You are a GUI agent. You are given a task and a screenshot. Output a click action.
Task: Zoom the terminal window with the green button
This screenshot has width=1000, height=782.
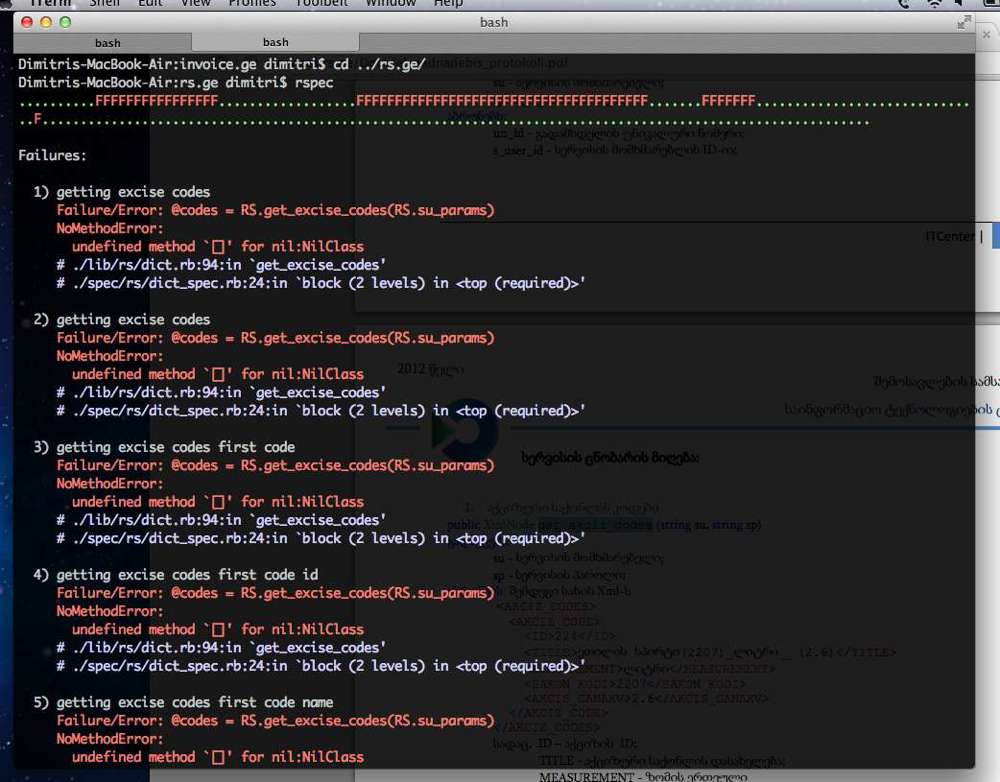click(x=66, y=21)
